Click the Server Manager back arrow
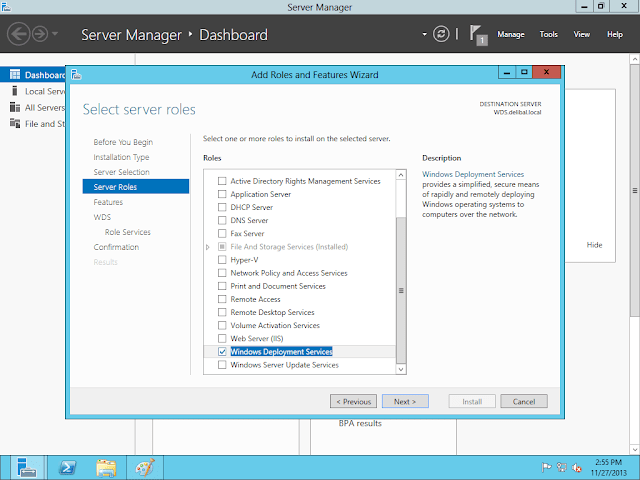The image size is (640, 480). [18, 35]
